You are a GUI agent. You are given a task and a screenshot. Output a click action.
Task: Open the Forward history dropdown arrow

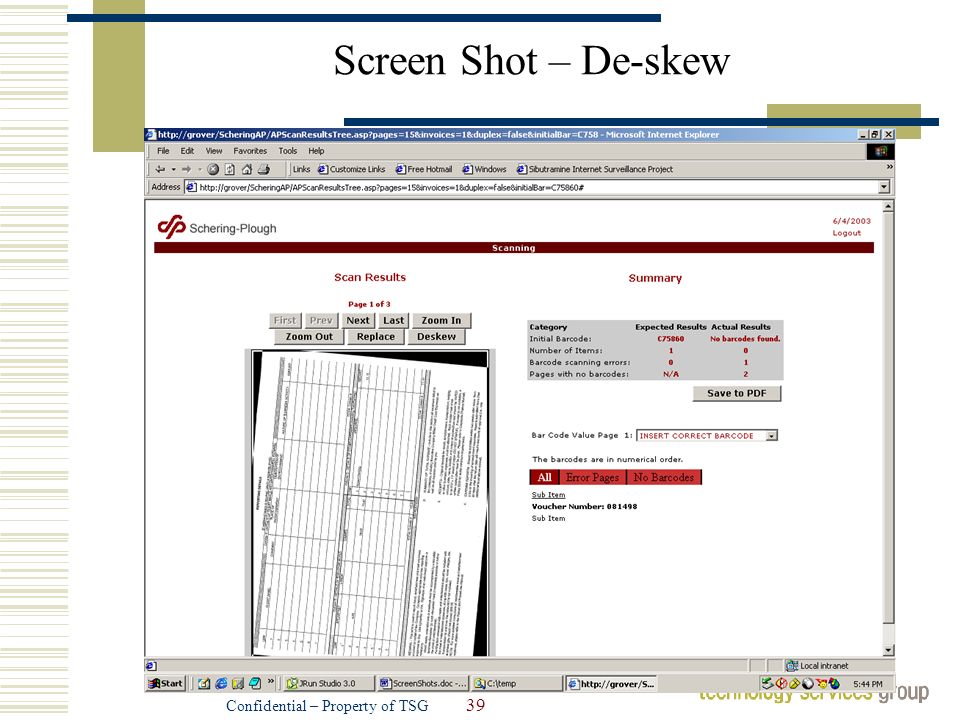tap(200, 170)
